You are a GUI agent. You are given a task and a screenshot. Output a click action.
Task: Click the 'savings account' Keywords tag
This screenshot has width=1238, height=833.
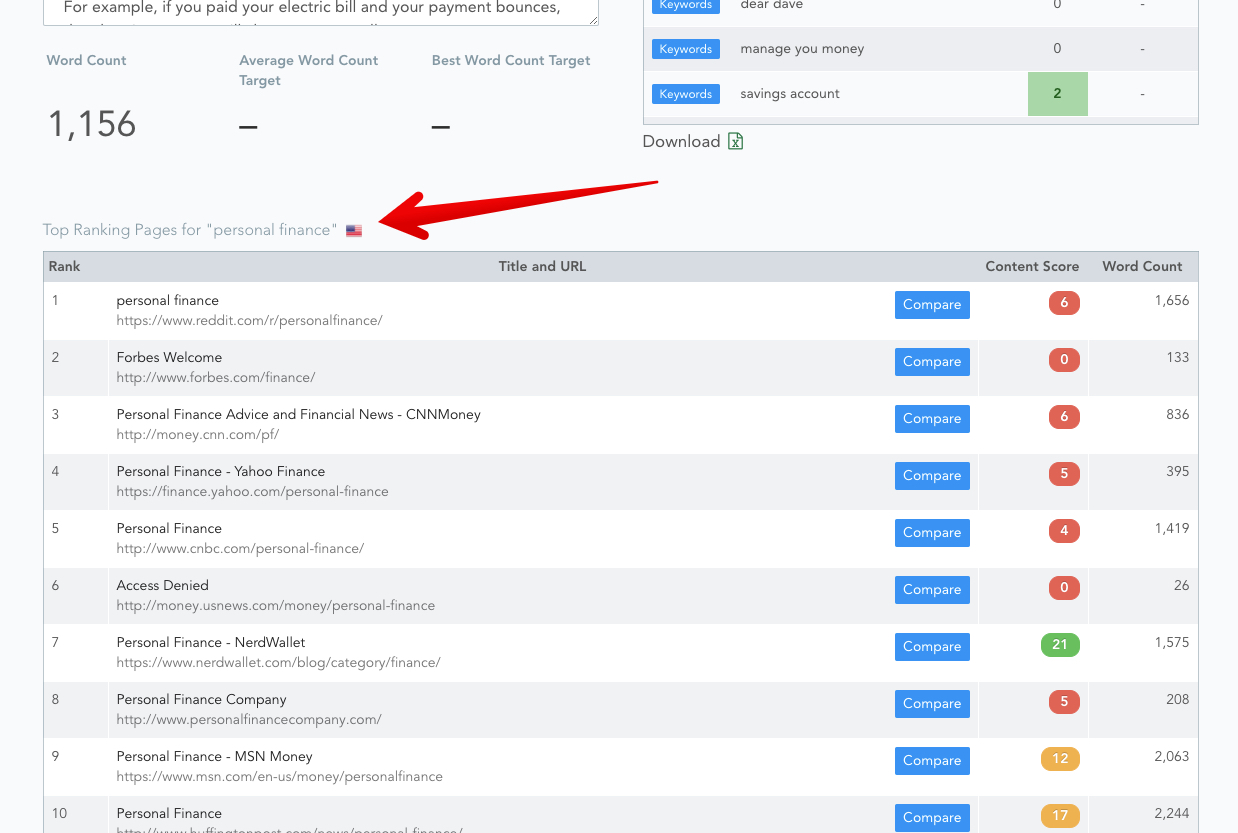(686, 94)
